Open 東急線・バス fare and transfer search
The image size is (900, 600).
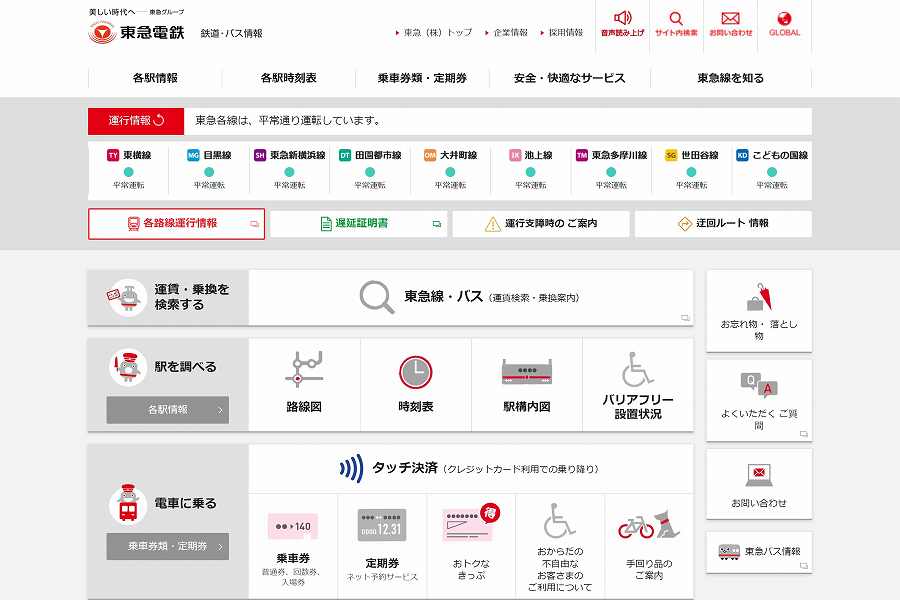[471, 297]
